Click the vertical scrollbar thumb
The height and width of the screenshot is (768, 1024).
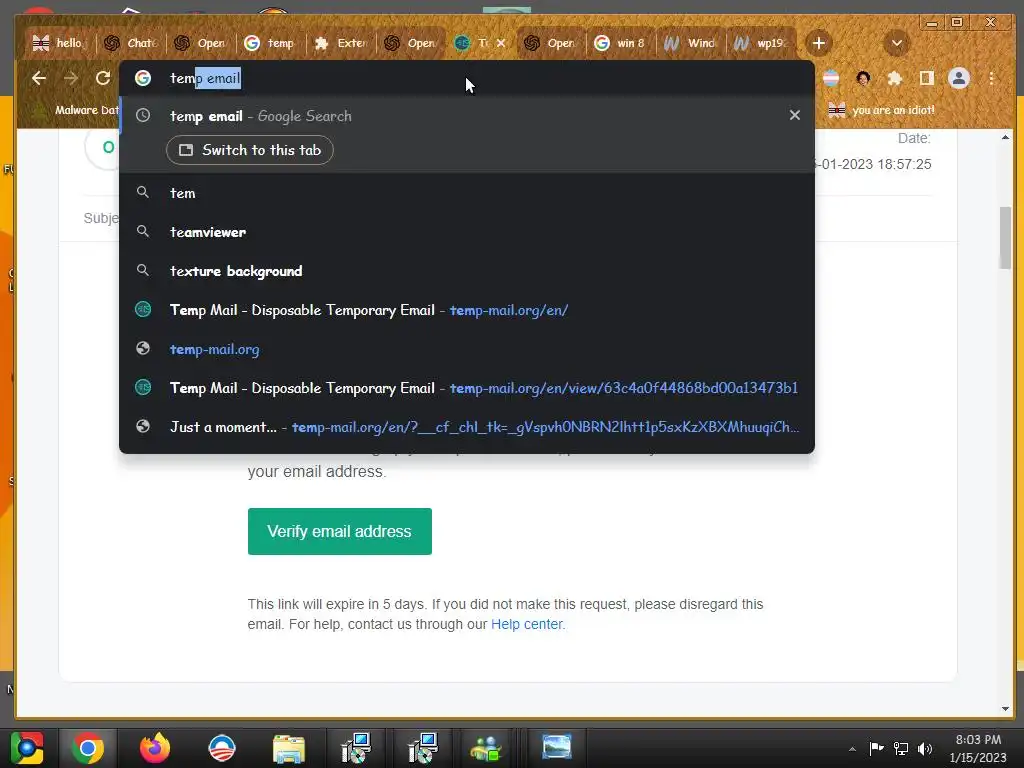[1005, 238]
